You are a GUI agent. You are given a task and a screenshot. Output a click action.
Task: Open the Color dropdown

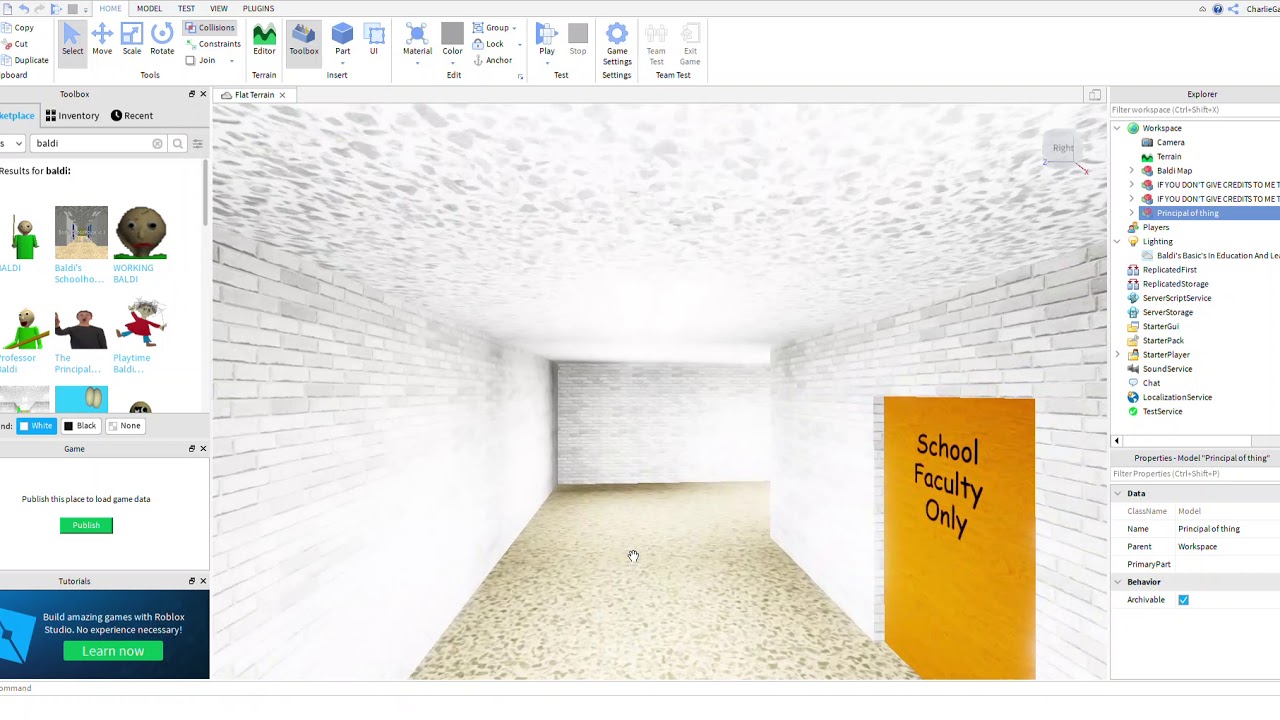[452, 63]
